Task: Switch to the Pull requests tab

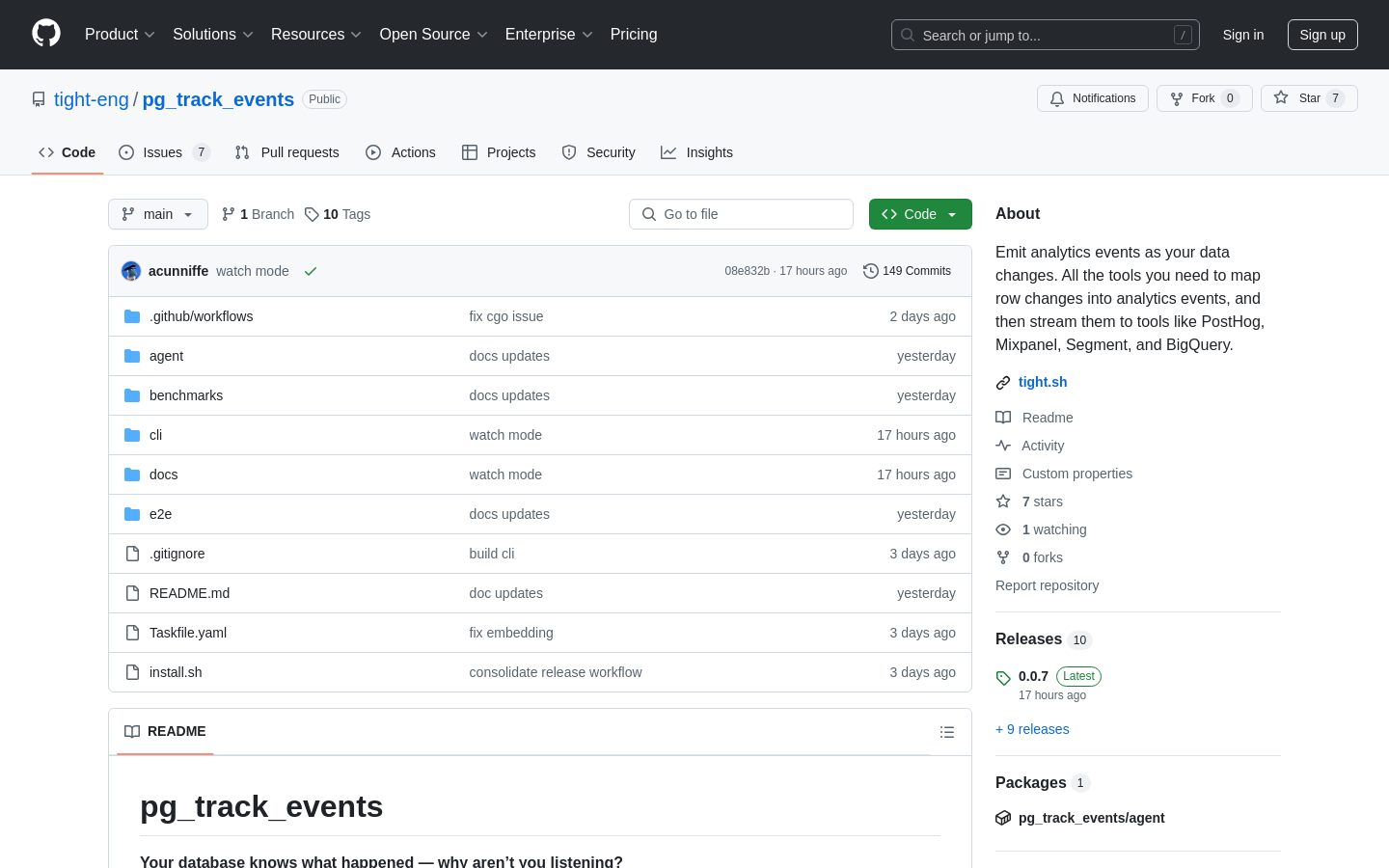Action: click(x=287, y=152)
